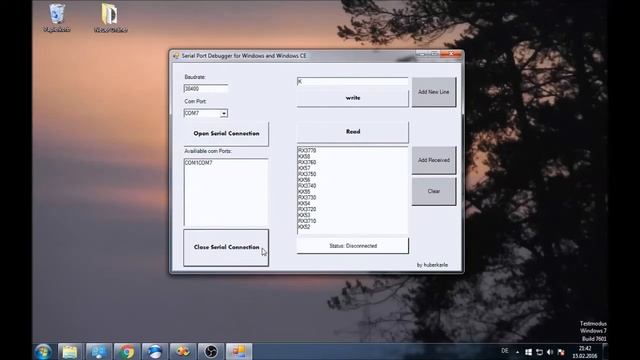Click the tray icon left of volume
This screenshot has height=360, width=640.
click(x=539, y=352)
